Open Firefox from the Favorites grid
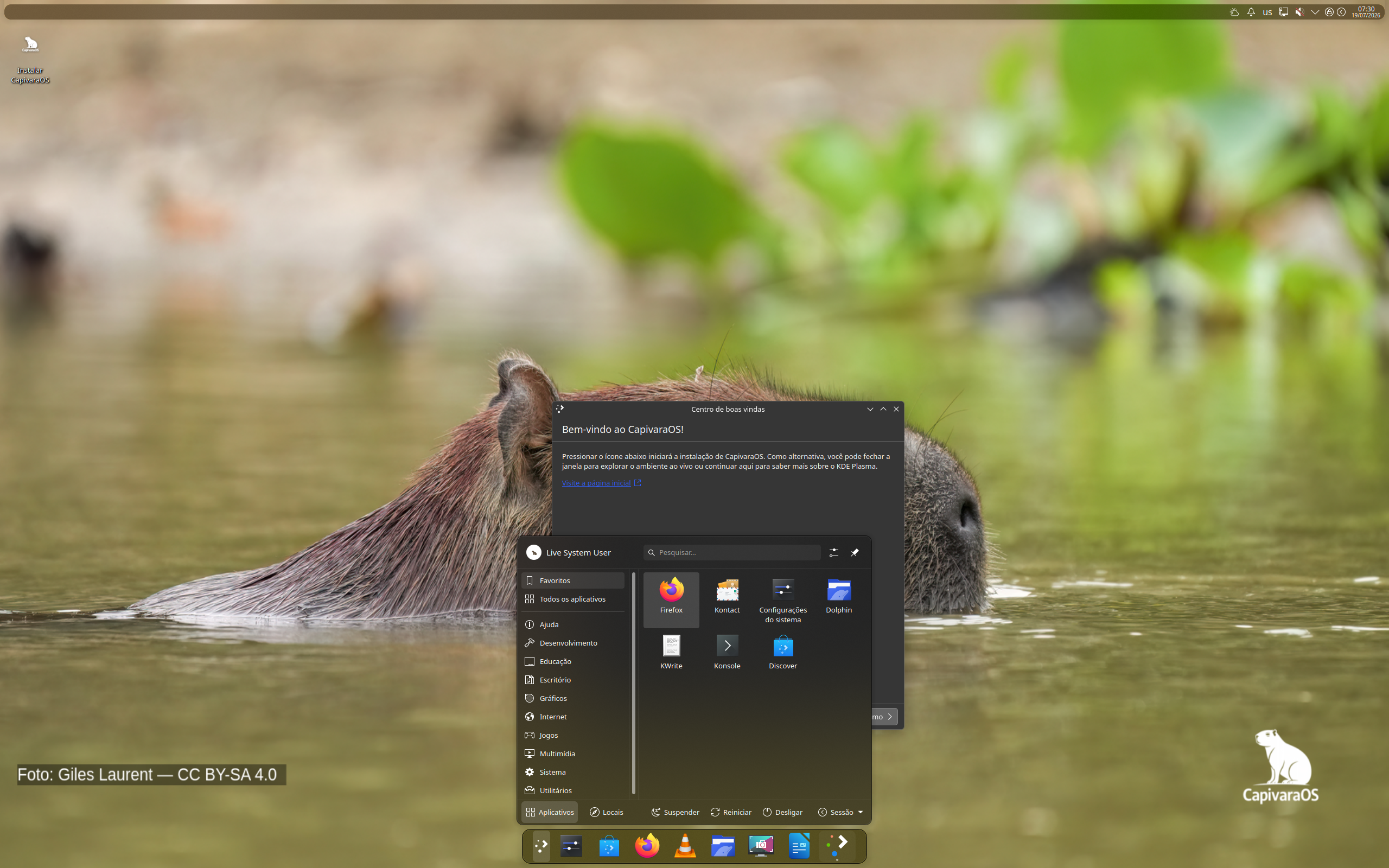Viewport: 1389px width, 868px height. [671, 599]
